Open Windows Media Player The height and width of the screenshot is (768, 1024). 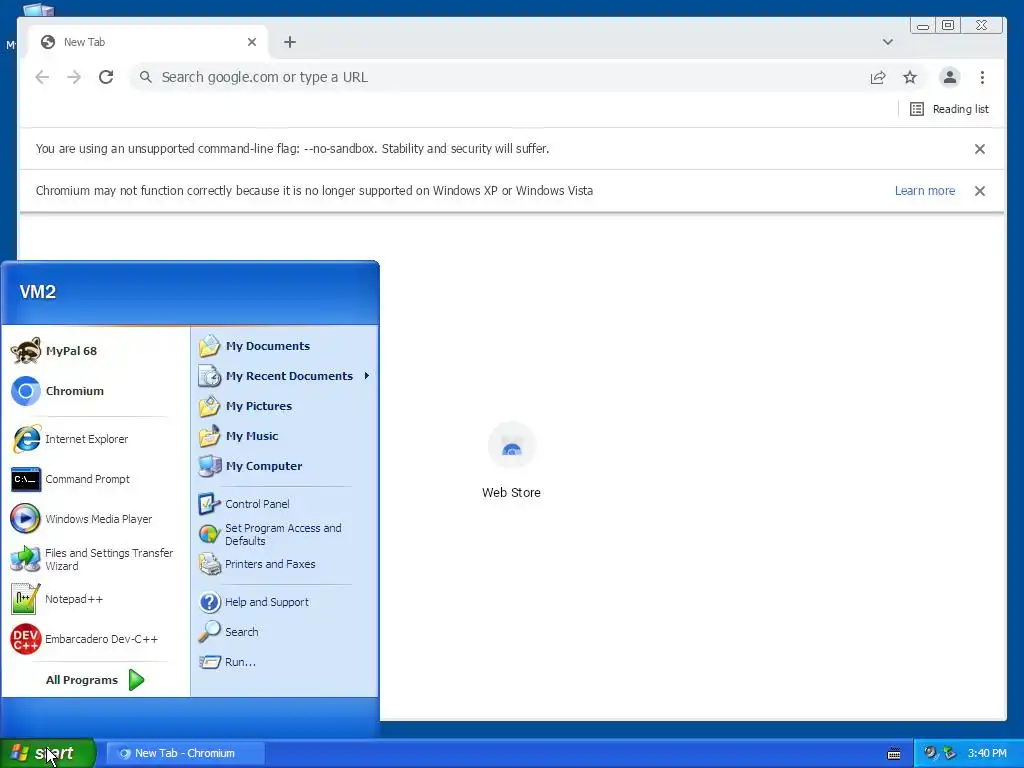98,519
